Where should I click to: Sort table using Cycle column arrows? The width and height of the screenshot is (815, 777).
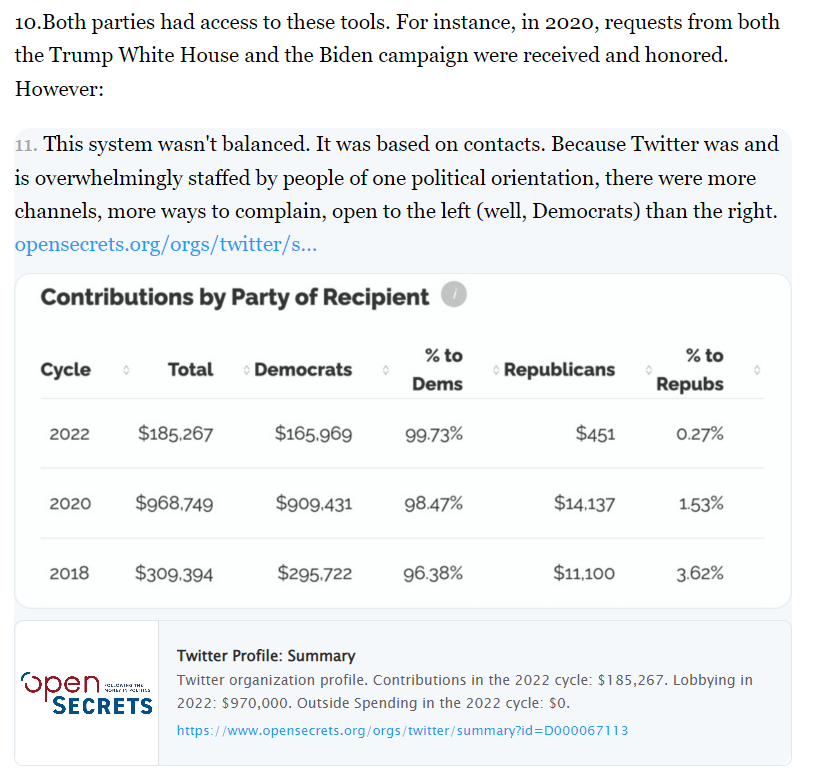tap(125, 370)
